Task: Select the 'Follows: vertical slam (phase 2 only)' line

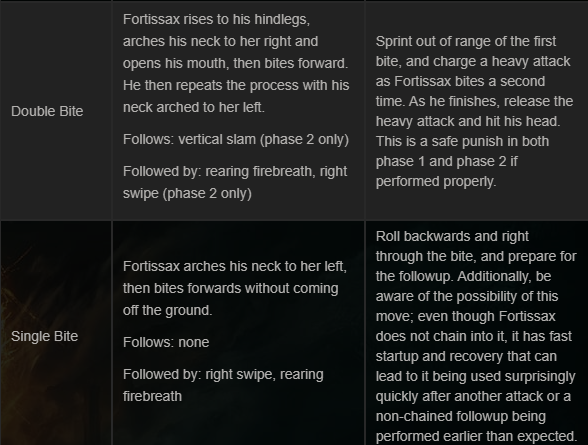Action: (236, 139)
